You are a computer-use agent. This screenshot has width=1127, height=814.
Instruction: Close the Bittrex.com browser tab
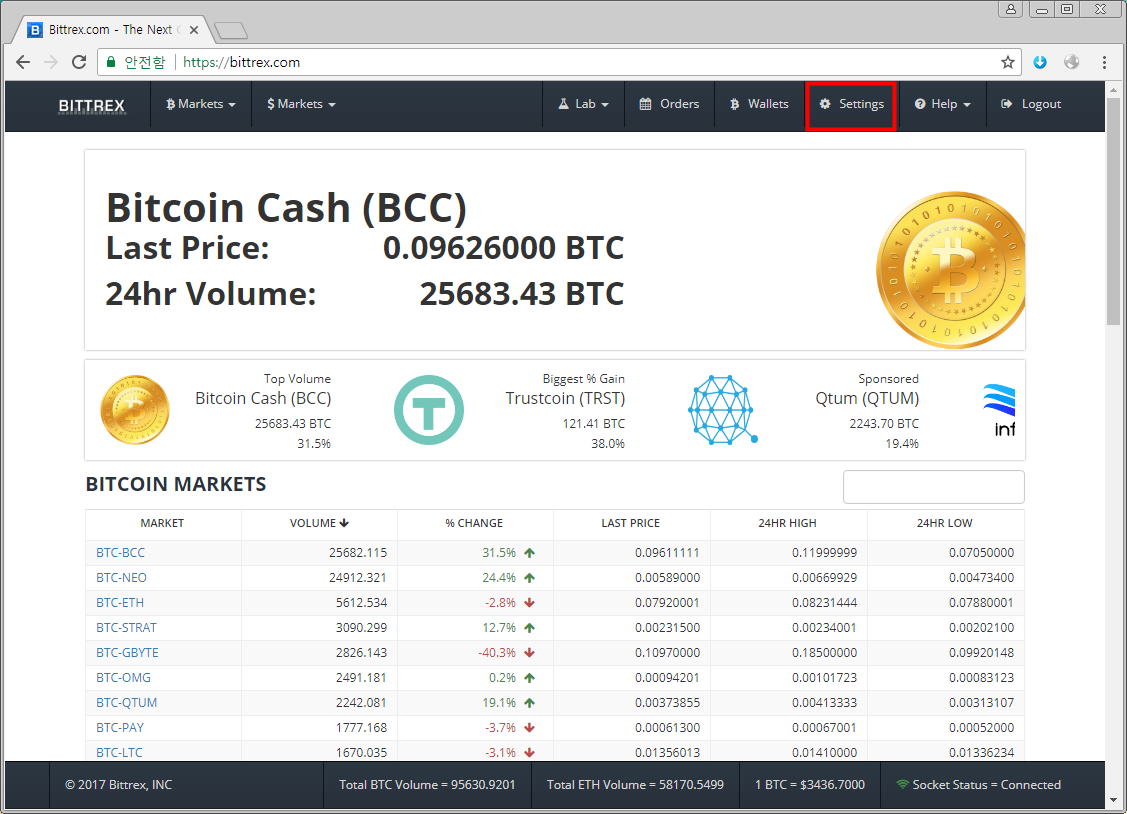[193, 30]
